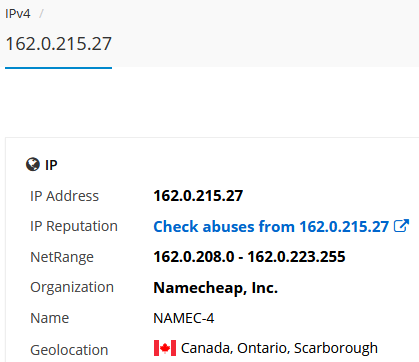Click the Name value NAMEC-4
419x362 pixels.
pyautogui.click(x=184, y=318)
